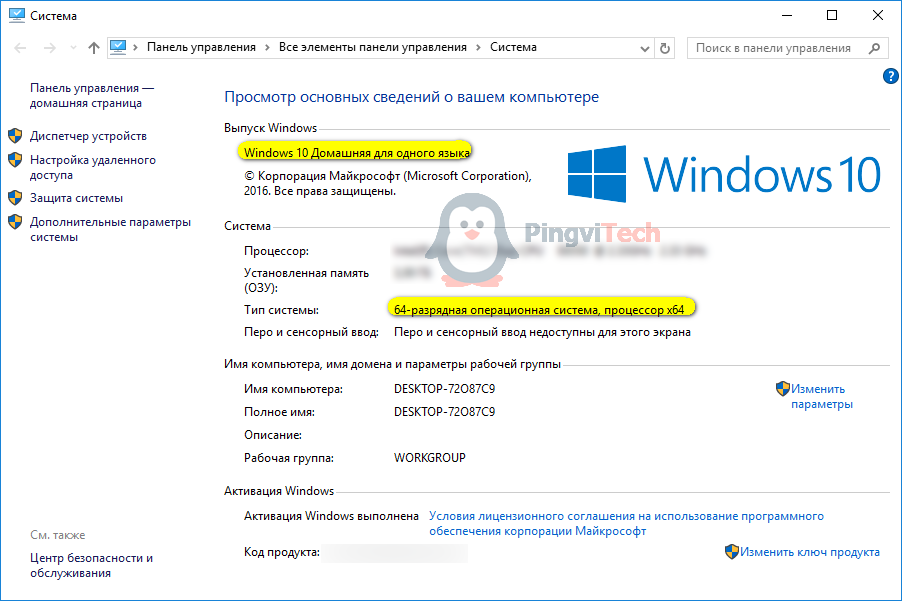Open the recent locations dropdown arrow
This screenshot has width=902, height=601.
click(73, 48)
